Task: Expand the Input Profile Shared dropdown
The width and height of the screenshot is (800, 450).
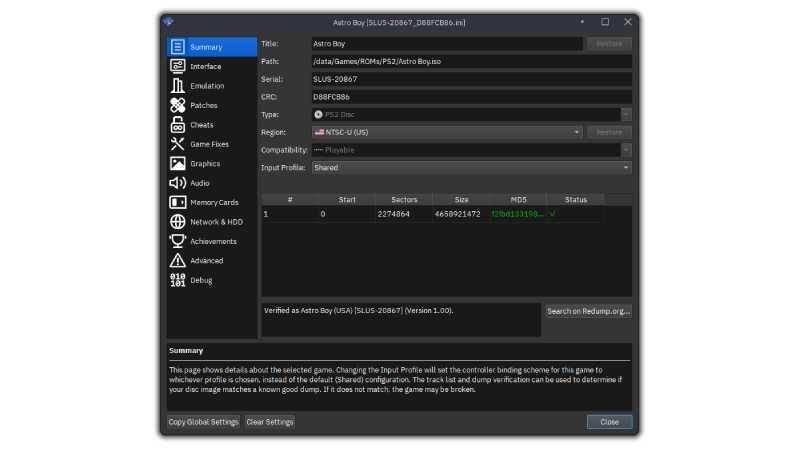Action: 626,167
